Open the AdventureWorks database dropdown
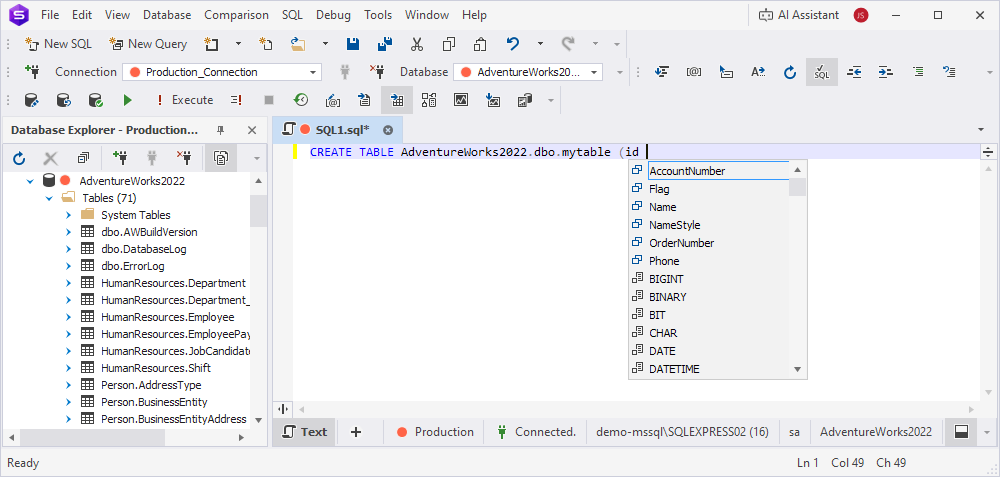The width and height of the screenshot is (1000, 477). tap(595, 72)
